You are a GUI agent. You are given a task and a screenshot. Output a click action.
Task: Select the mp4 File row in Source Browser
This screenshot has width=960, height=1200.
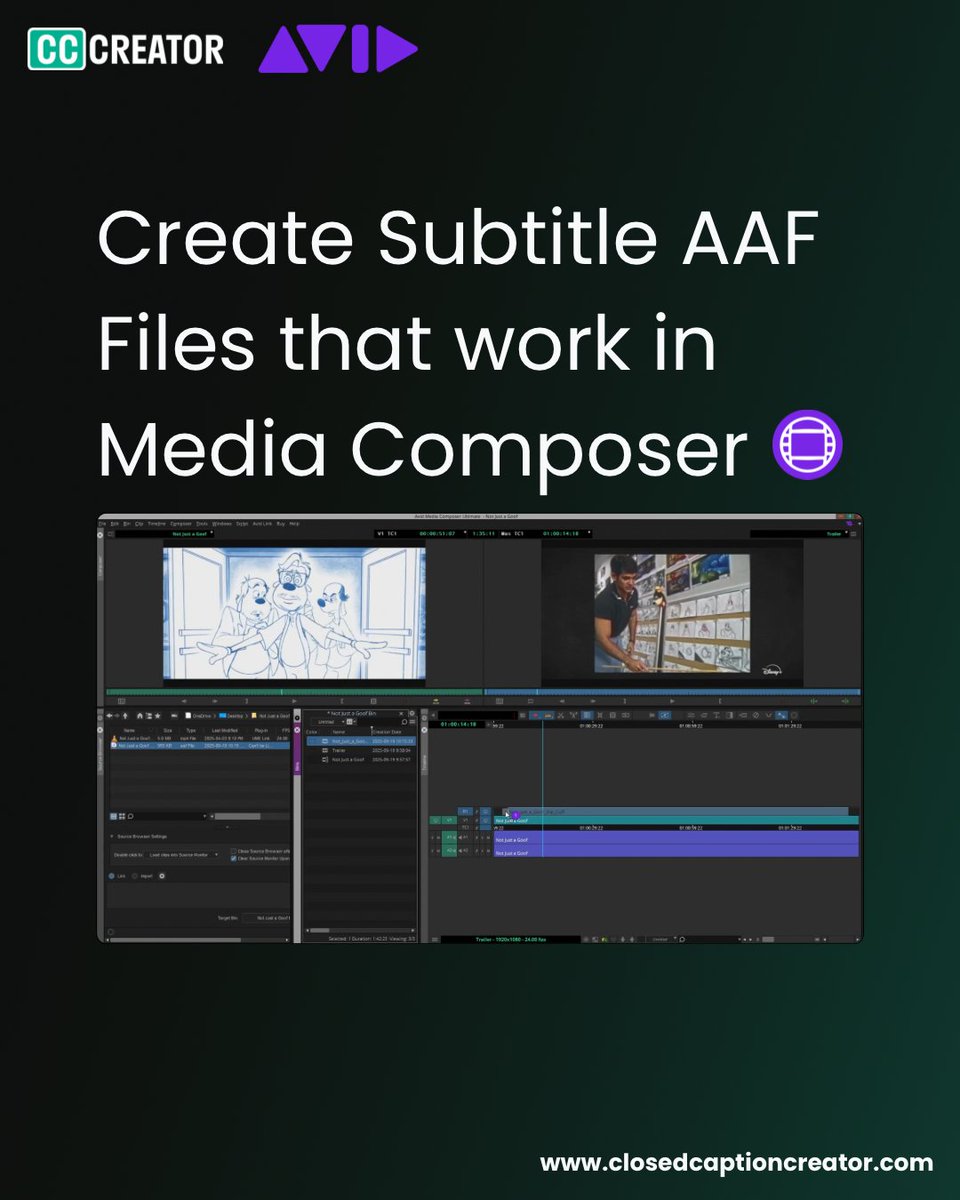point(200,738)
